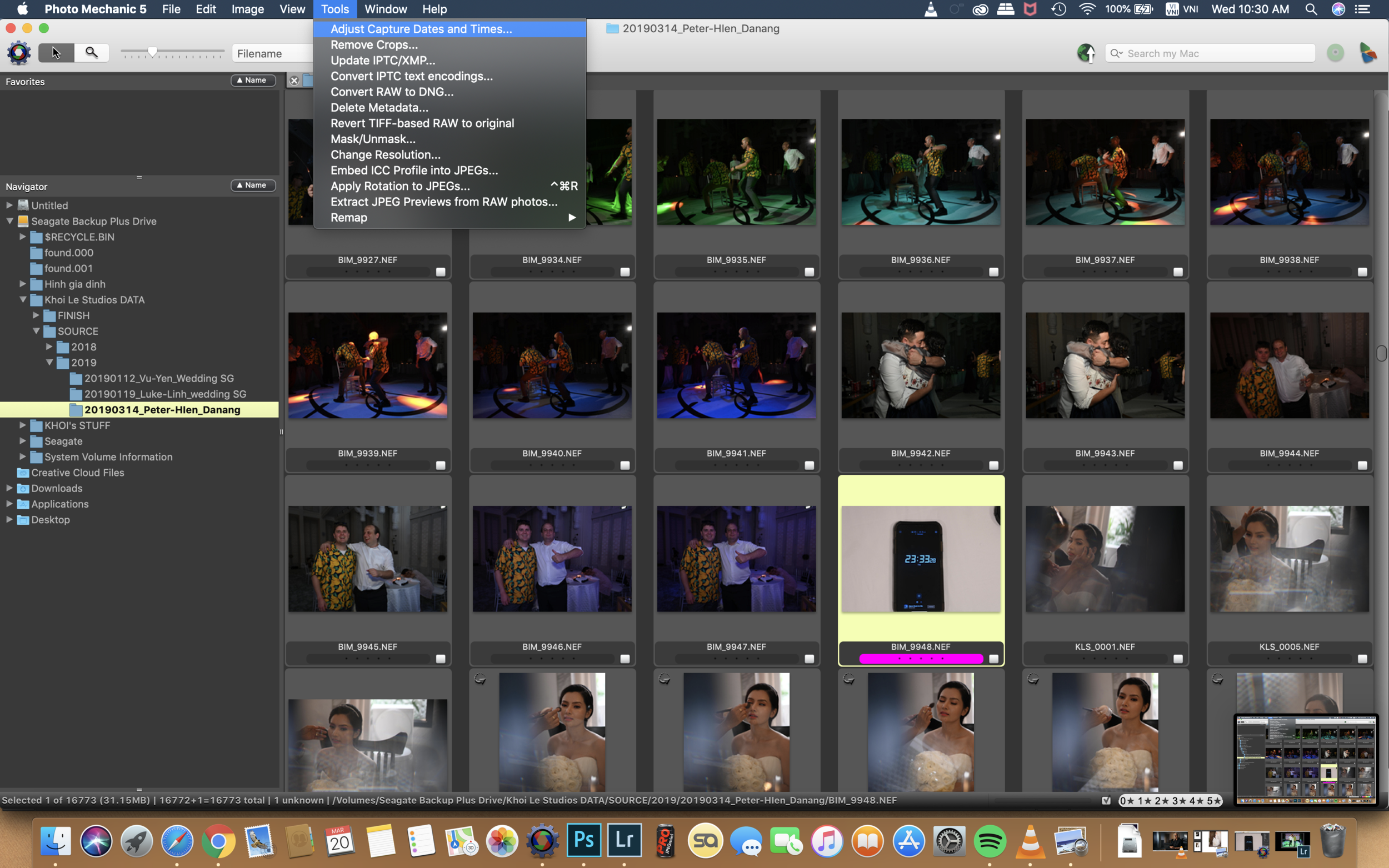Toggle the tagged filter checkbox in status bar
This screenshot has width=1389, height=868.
click(1106, 801)
